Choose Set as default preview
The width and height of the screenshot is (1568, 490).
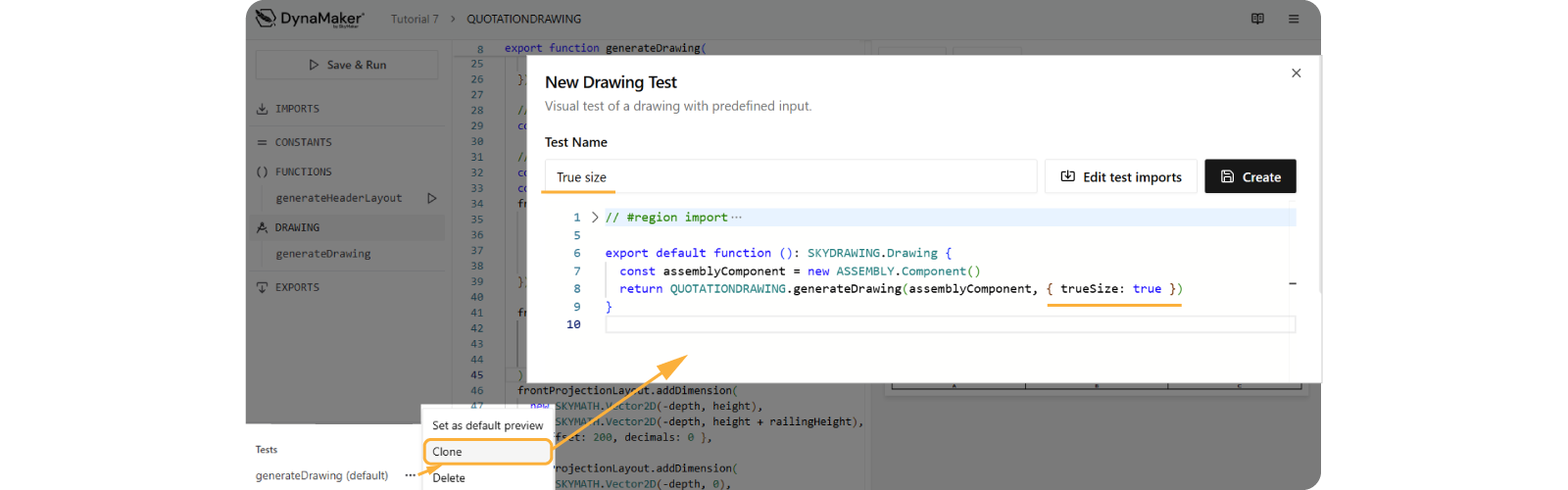click(487, 425)
